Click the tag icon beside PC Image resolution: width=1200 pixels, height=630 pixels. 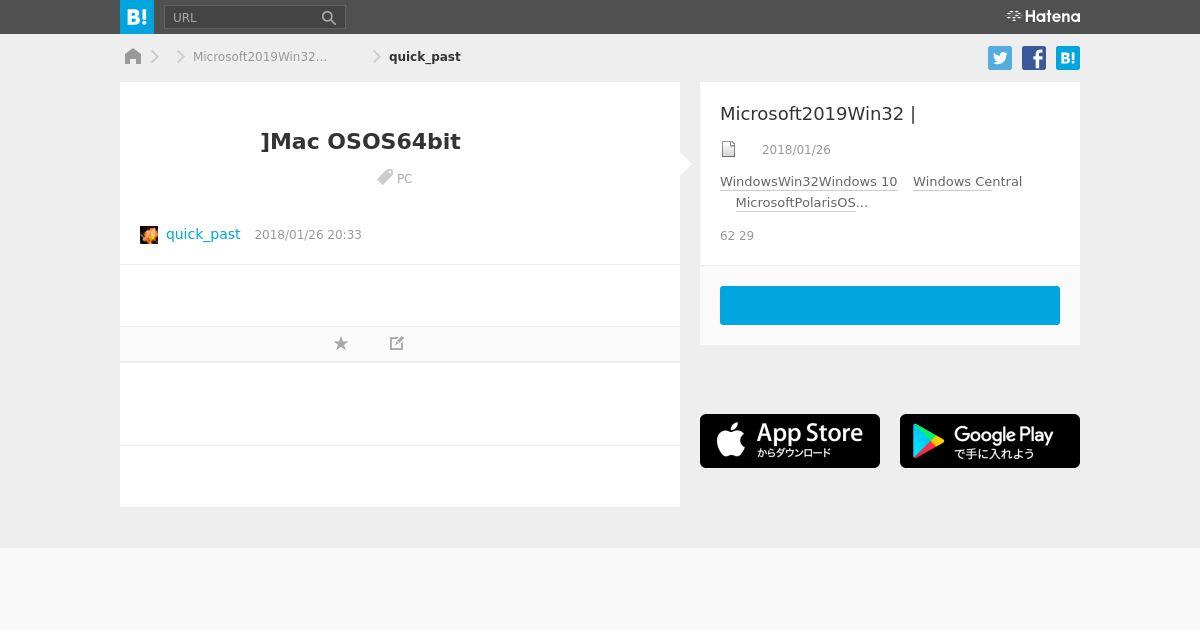pos(385,177)
